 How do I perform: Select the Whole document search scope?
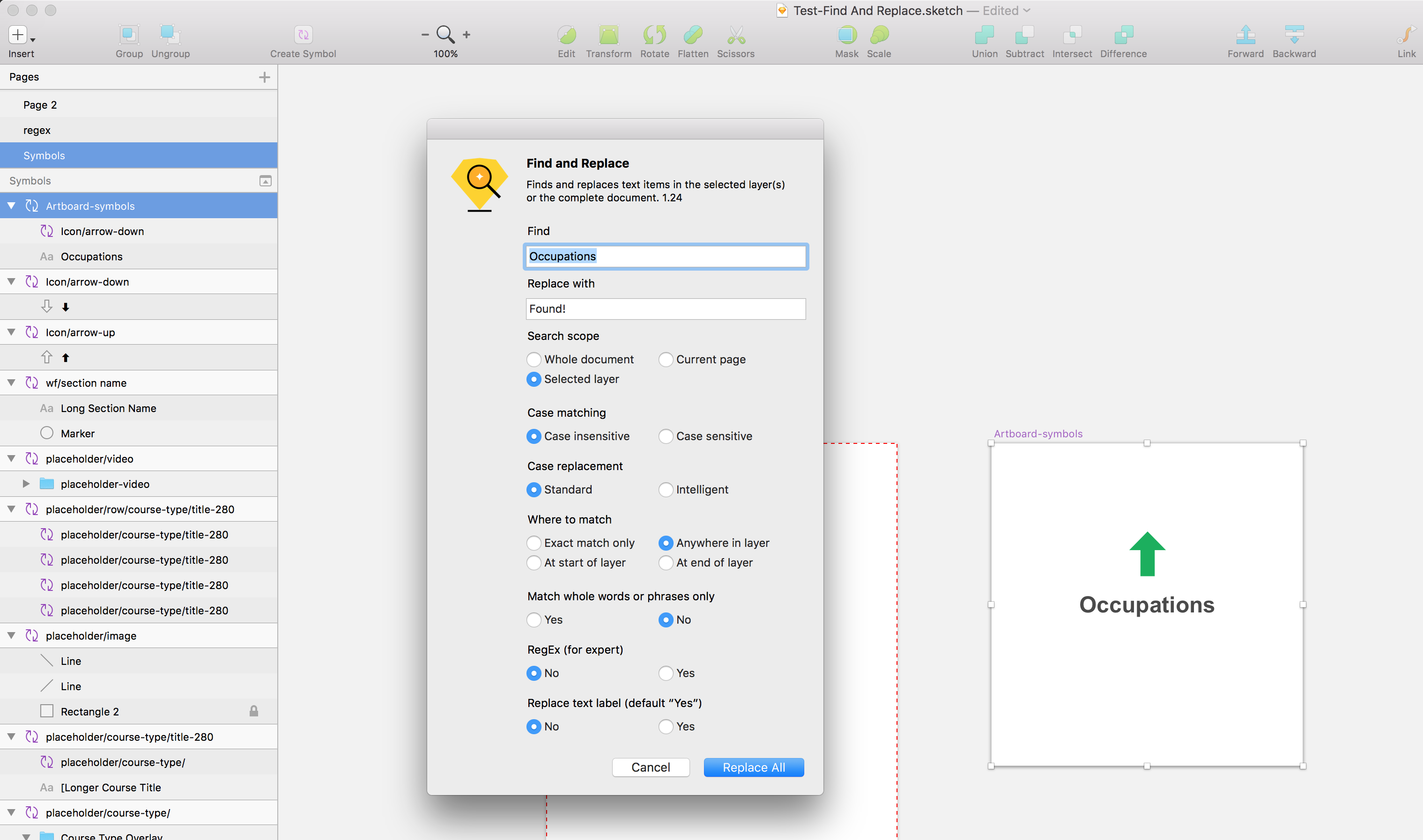[534, 360]
